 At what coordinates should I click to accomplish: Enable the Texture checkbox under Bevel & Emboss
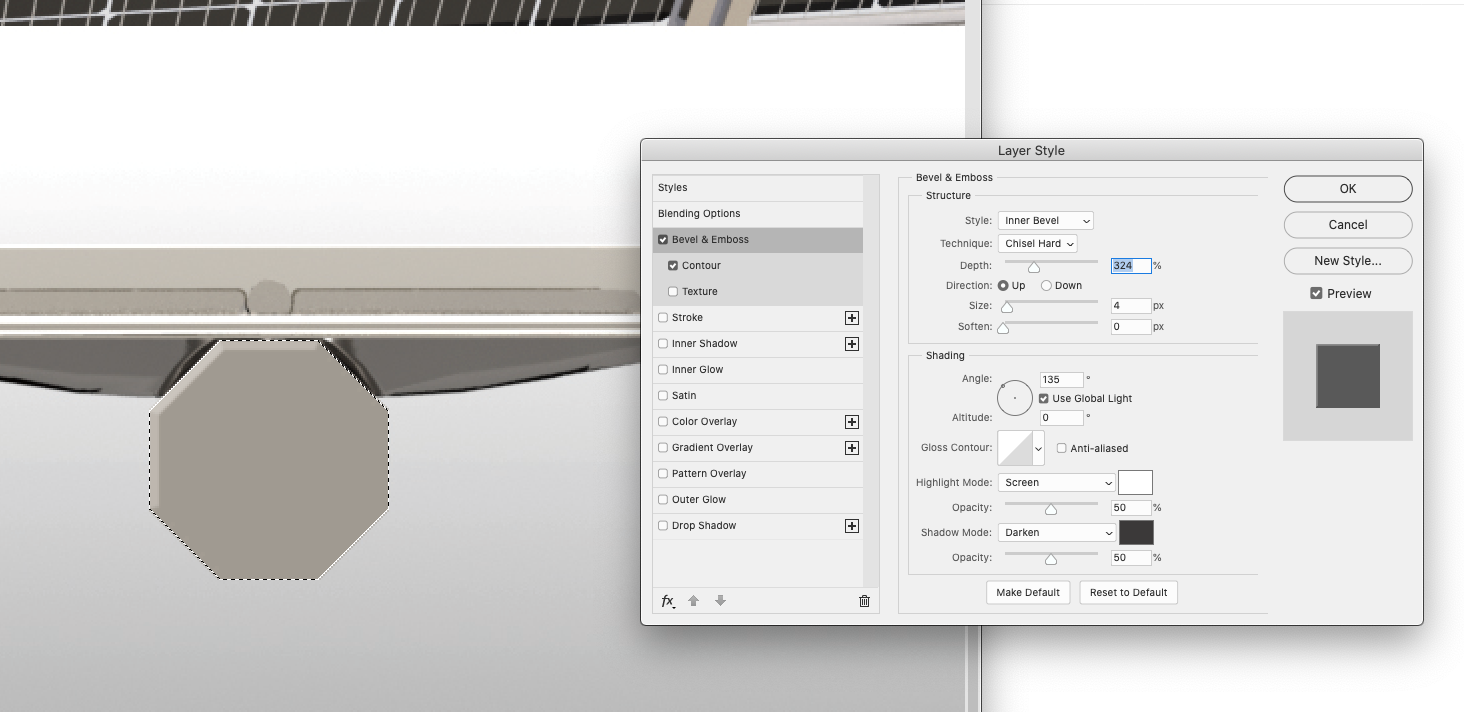click(x=675, y=291)
